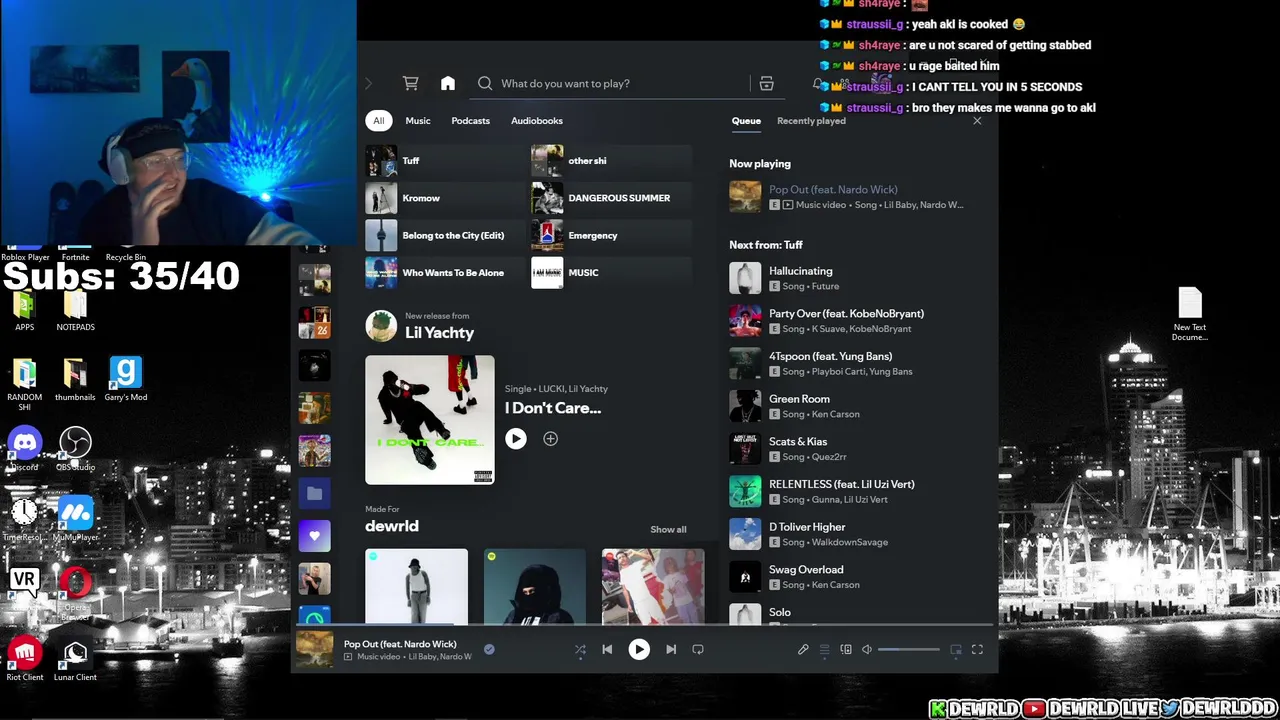Open the Emergency tile
The width and height of the screenshot is (1280, 720).
[611, 235]
